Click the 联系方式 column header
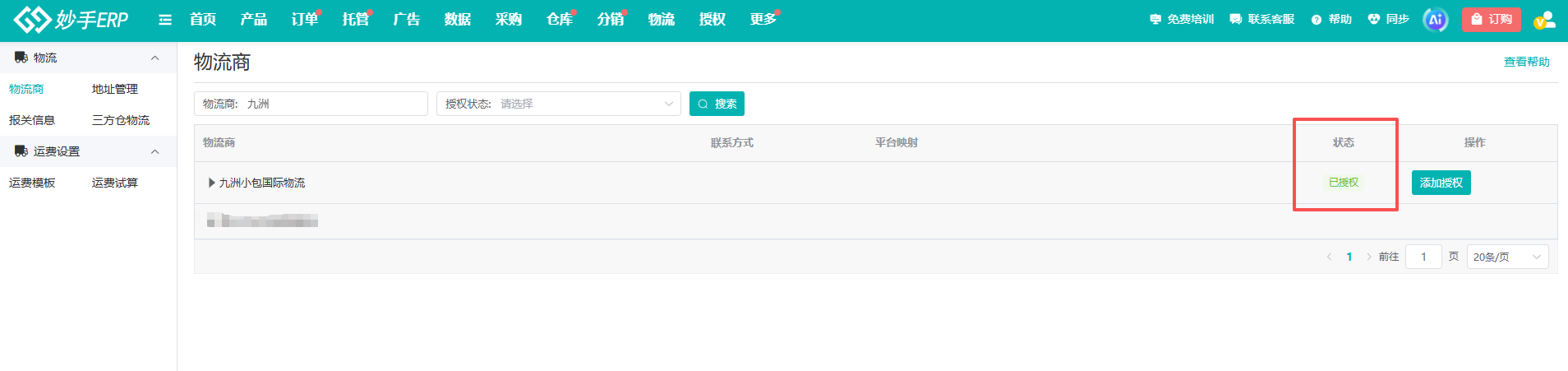Image resolution: width=1568 pixels, height=371 pixels. tap(732, 142)
